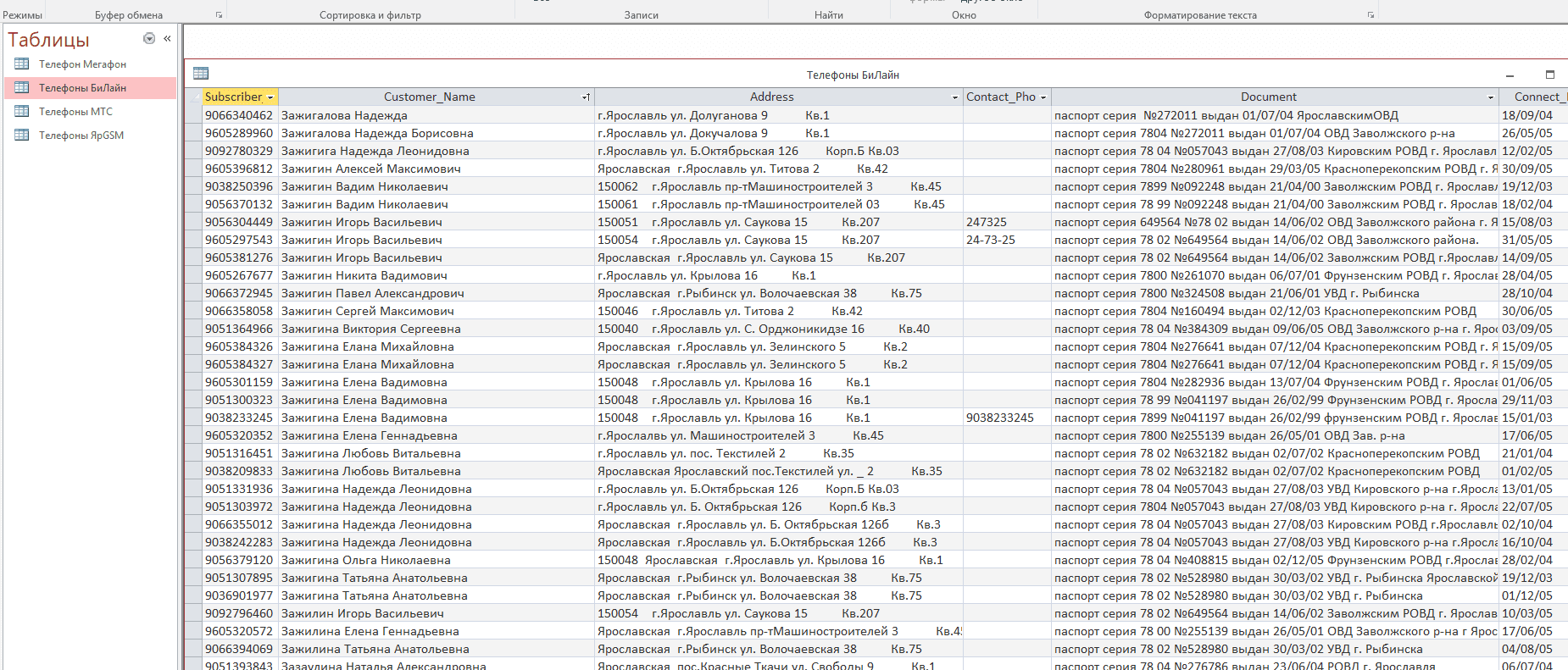The image size is (1568, 670).
Task: Select the highlighted Телефоны БиЛайн table entry
Action: pyautogui.click(x=91, y=87)
